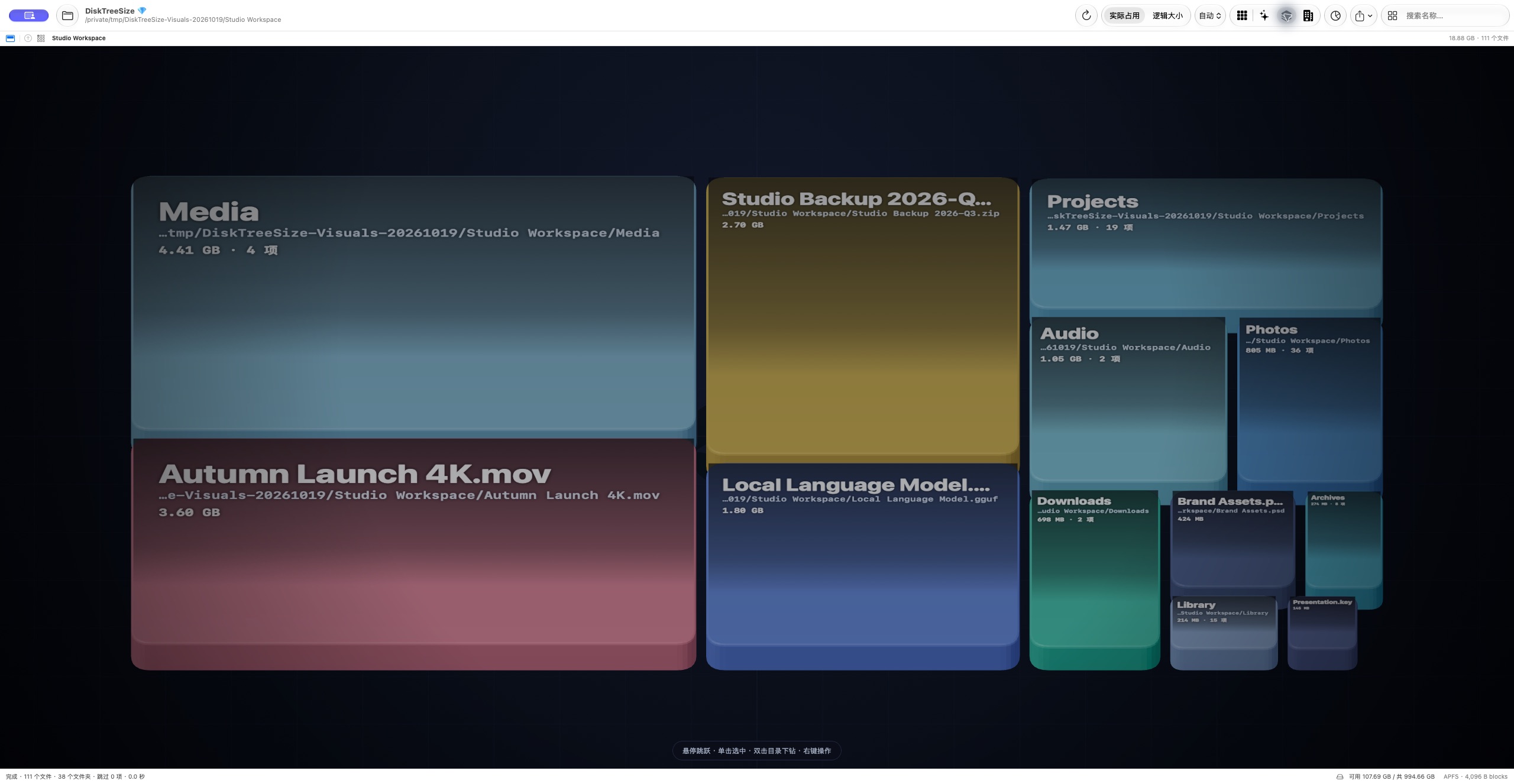This screenshot has height=784, width=1514.
Task: Click the blue diamond badge next to DiskTreeSize
Action: (x=142, y=11)
